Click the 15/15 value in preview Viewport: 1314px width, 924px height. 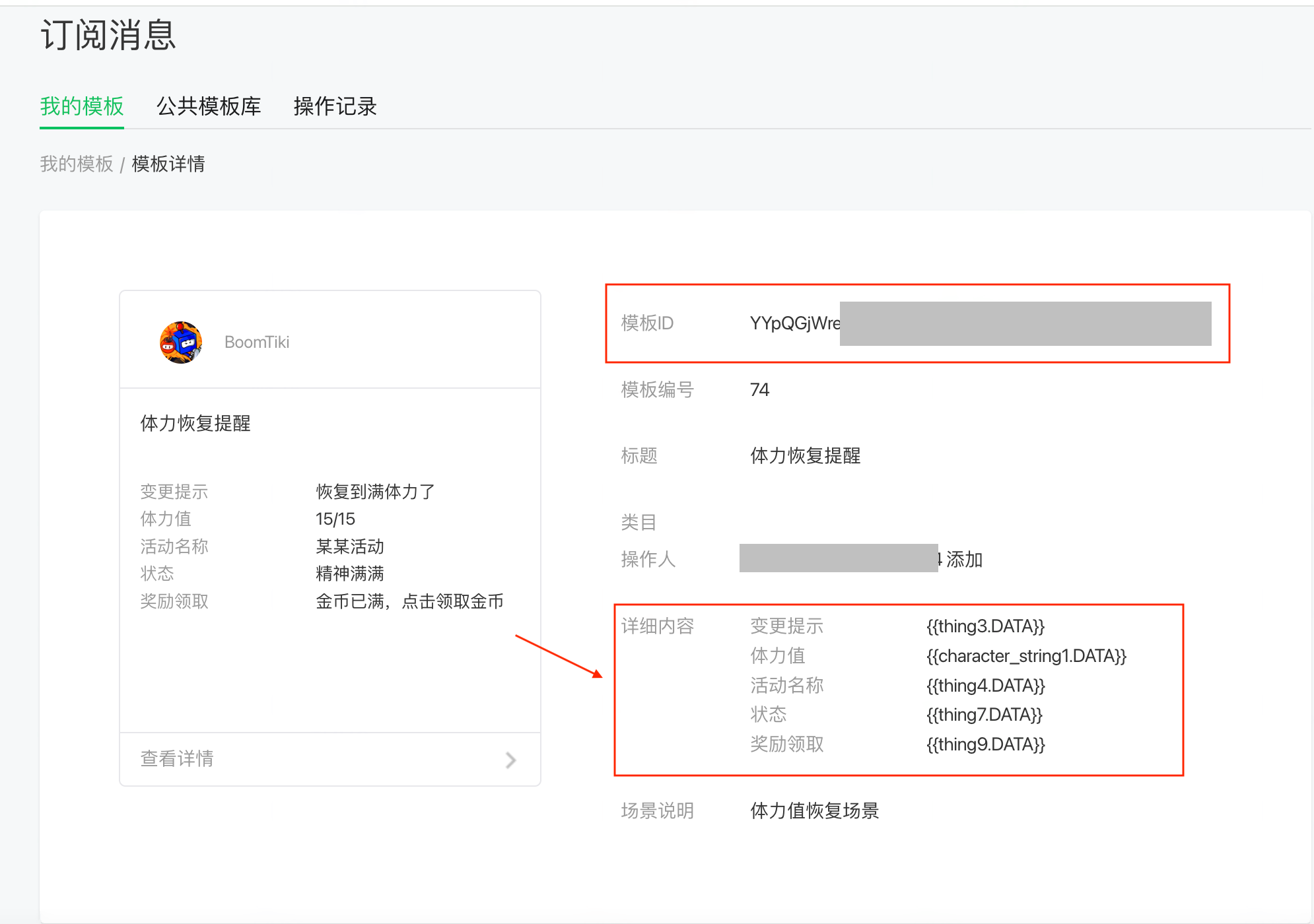335,519
